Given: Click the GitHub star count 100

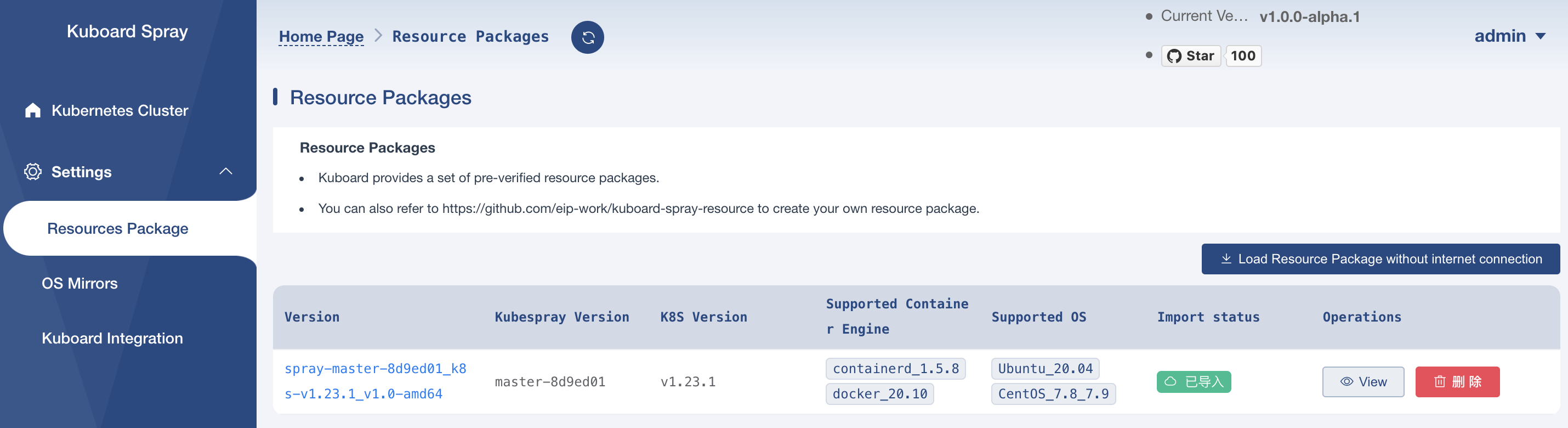Looking at the screenshot, I should point(1243,56).
